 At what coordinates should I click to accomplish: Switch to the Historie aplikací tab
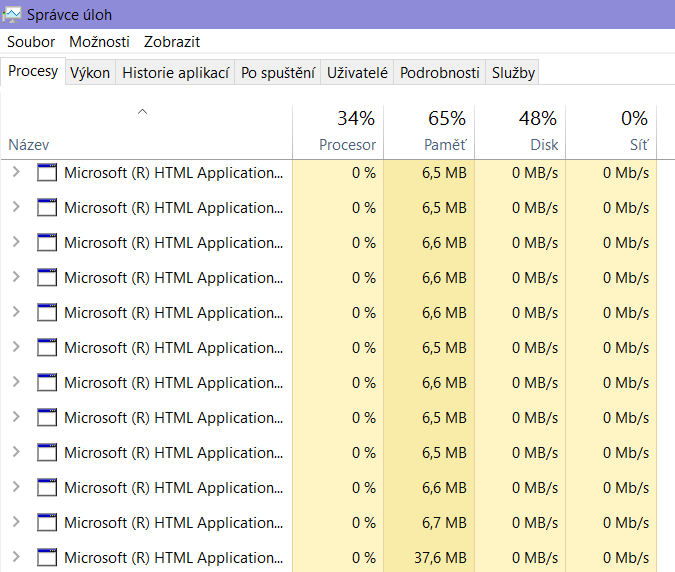175,73
